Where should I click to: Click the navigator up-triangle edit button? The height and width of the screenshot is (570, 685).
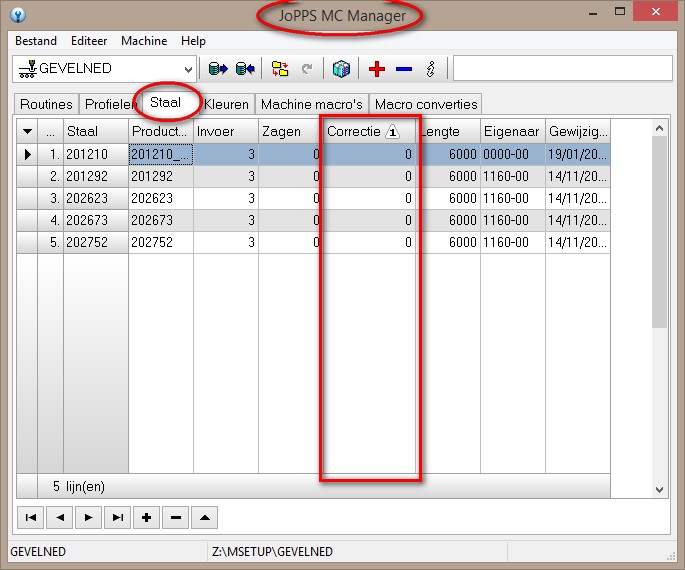(x=204, y=518)
